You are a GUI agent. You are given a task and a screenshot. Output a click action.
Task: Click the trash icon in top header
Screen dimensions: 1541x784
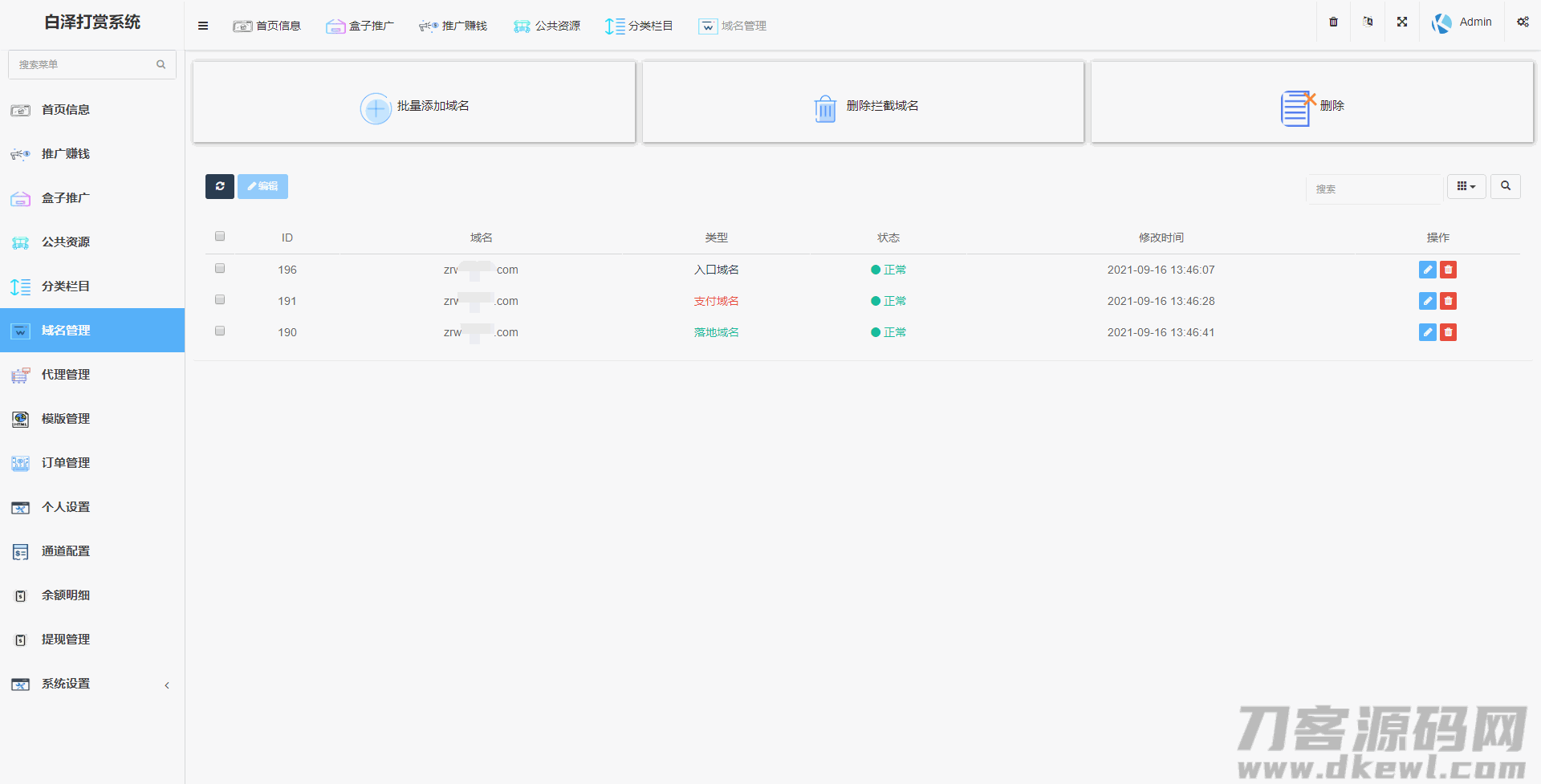click(1333, 22)
